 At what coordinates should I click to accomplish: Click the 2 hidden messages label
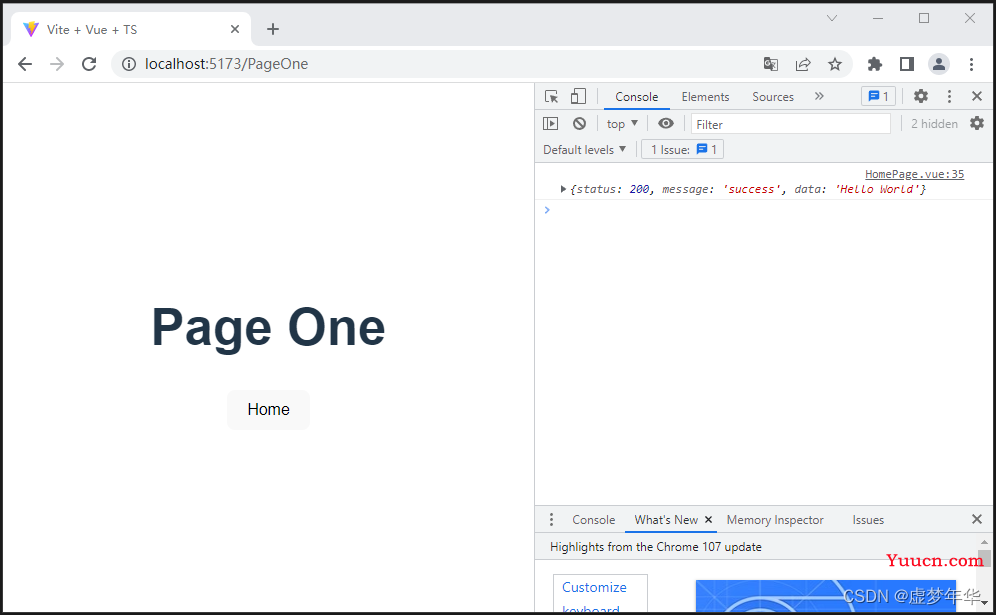tap(934, 124)
